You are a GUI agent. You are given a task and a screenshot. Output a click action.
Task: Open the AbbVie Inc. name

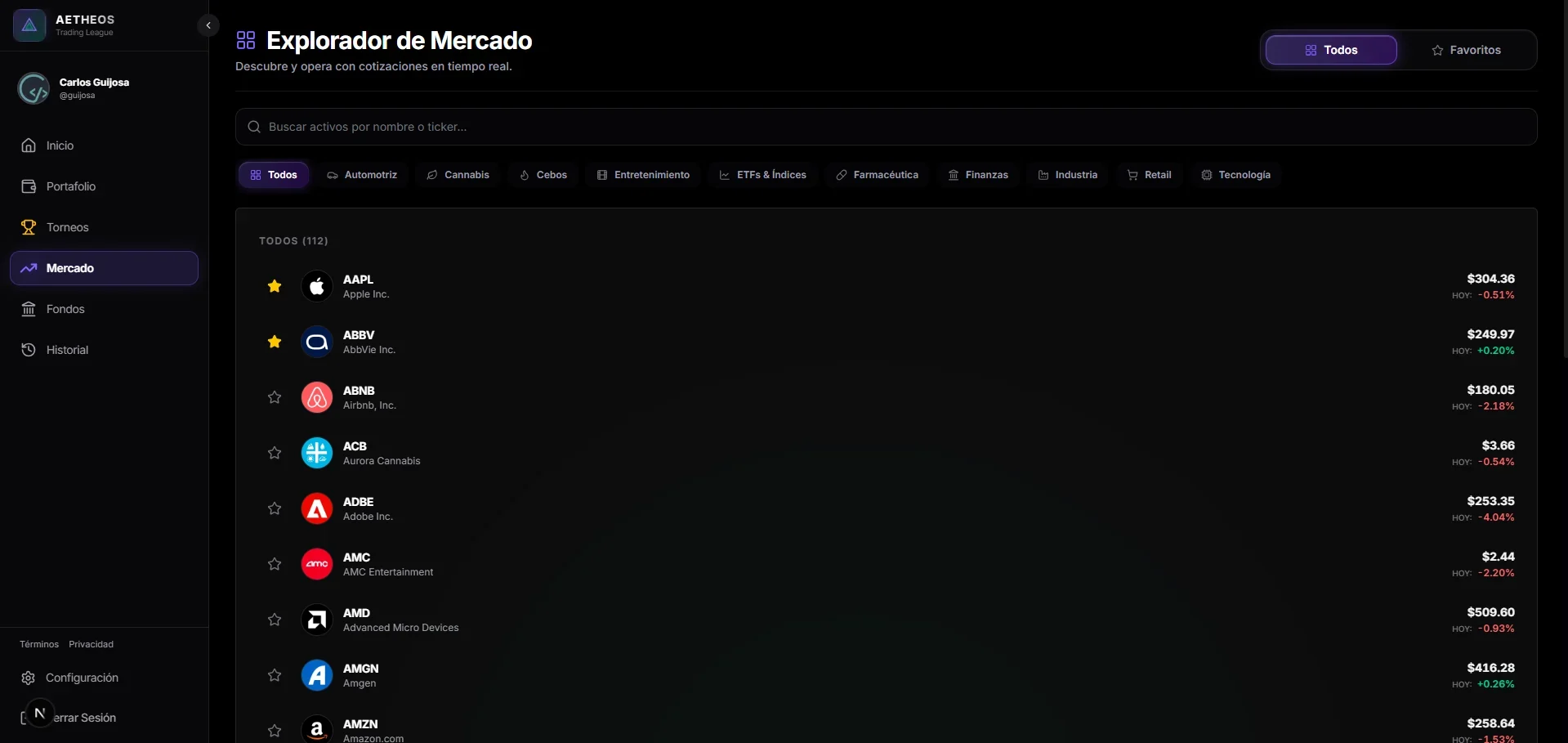pyautogui.click(x=369, y=350)
